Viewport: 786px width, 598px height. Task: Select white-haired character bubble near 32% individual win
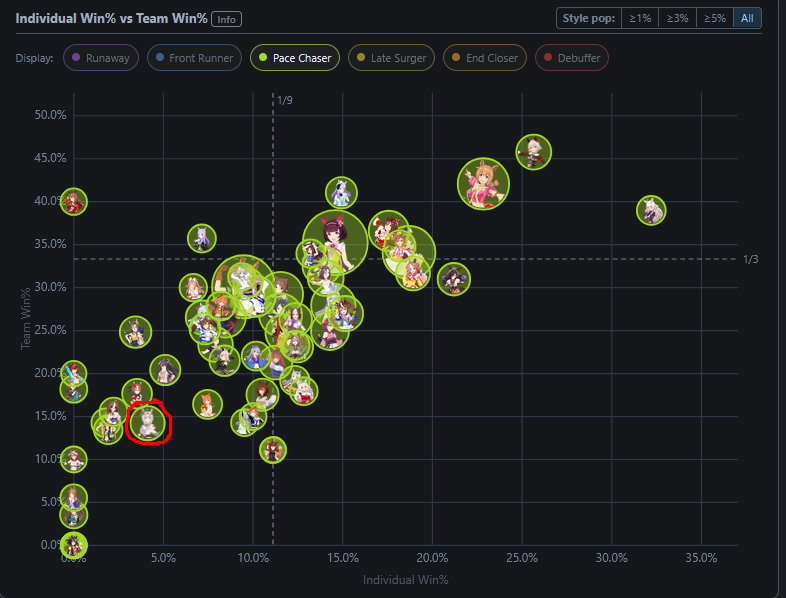(x=651, y=210)
